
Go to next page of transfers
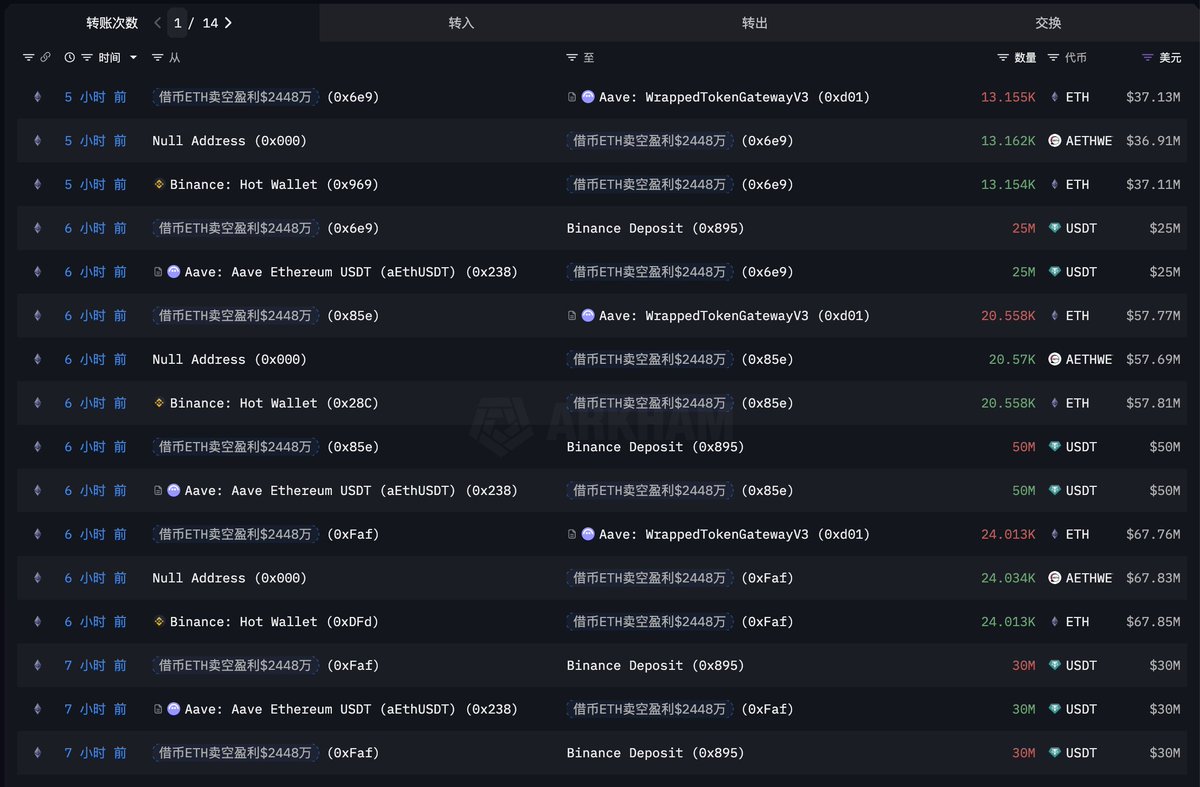pos(228,22)
